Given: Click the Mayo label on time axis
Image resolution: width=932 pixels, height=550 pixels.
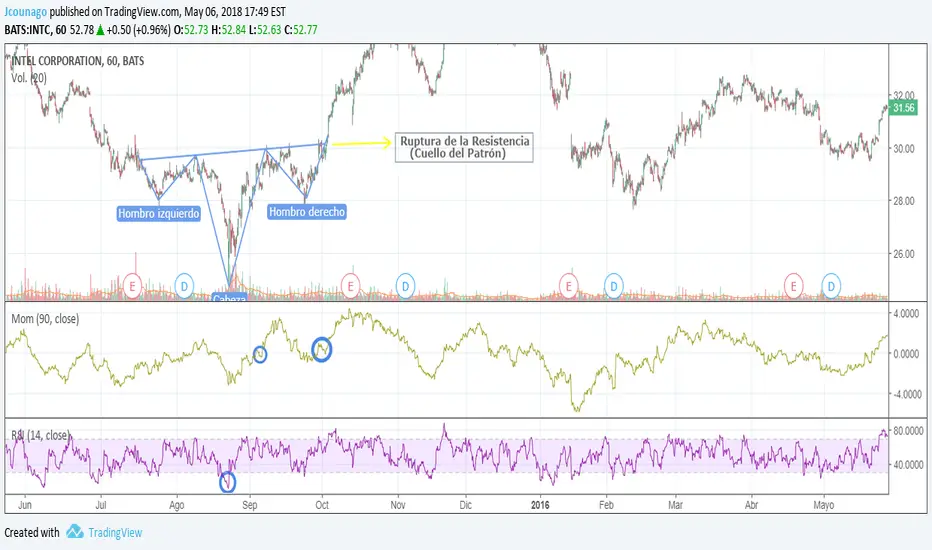Looking at the screenshot, I should 823,505.
